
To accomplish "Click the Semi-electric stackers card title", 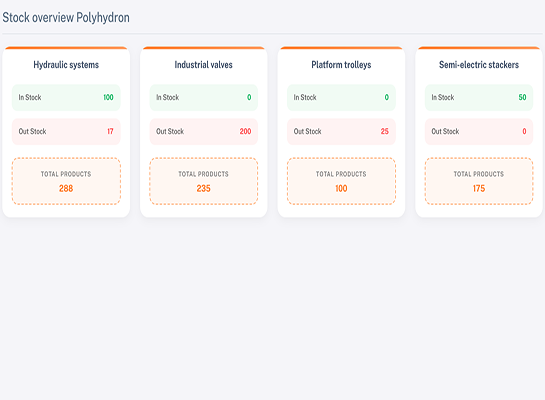I will 479,65.
